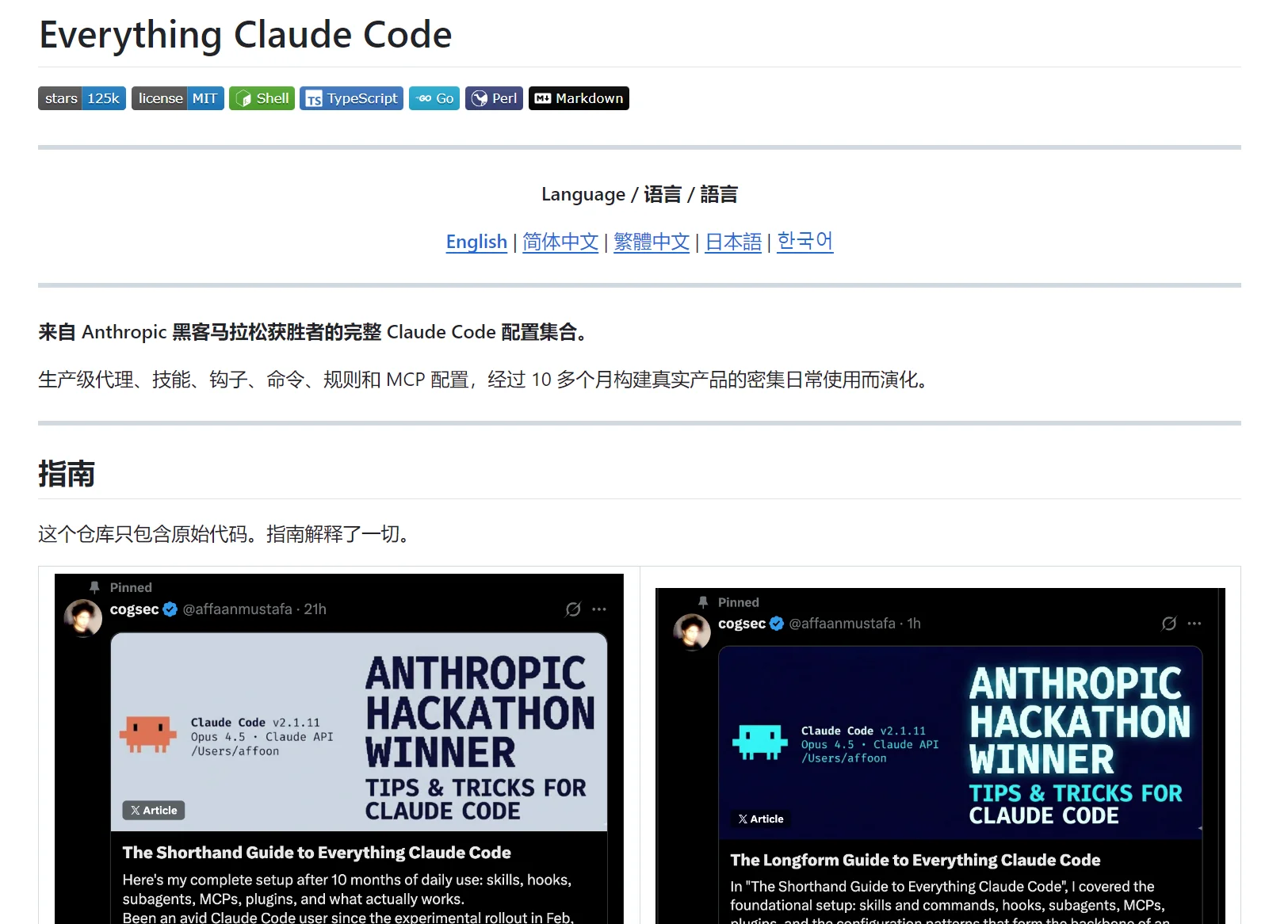Viewport: 1288px width, 924px height.
Task: Click the Perl badge
Action: click(x=493, y=97)
